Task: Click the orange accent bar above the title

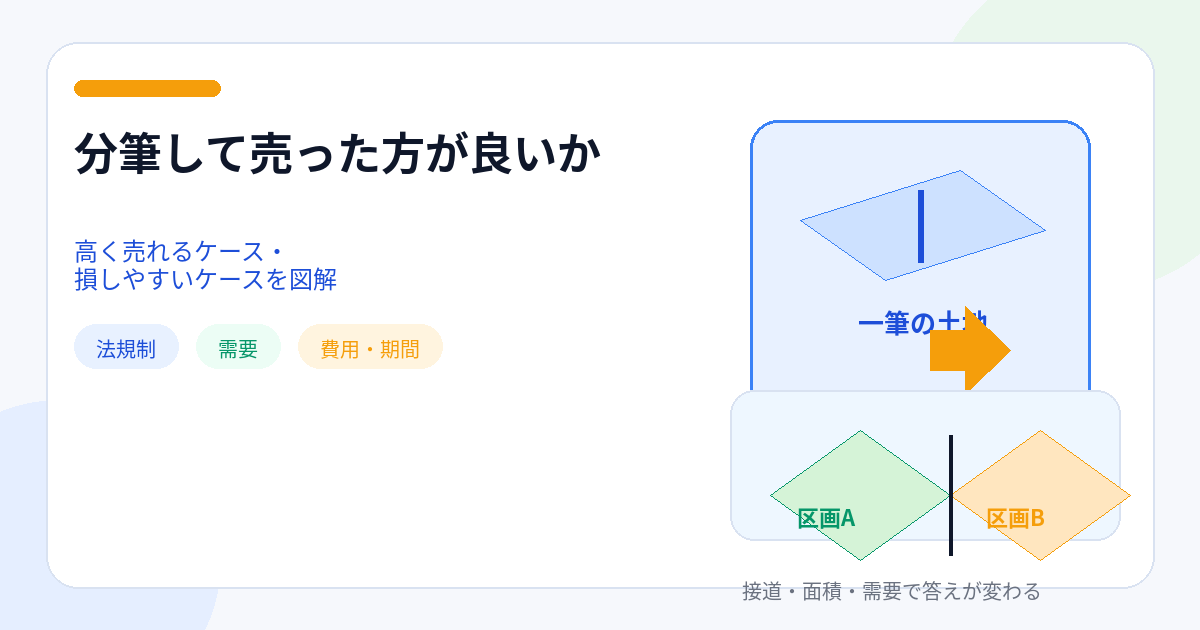Action: (147, 89)
